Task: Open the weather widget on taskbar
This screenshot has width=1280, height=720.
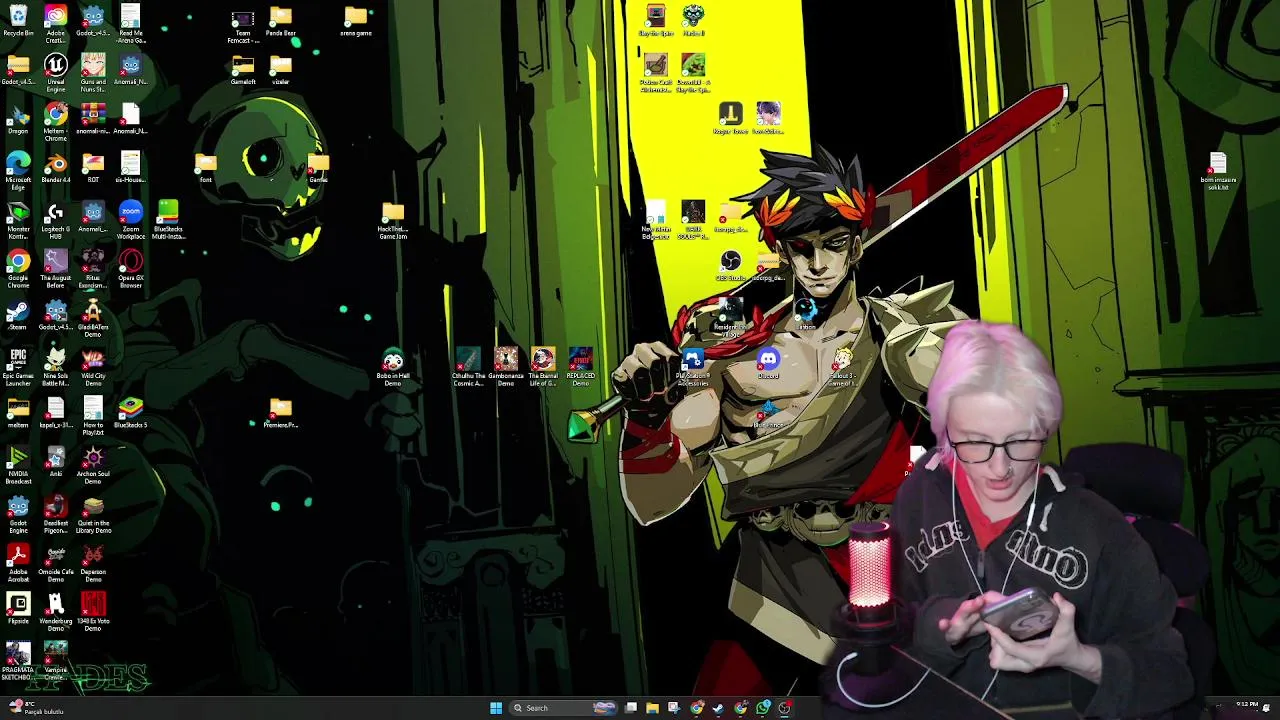Action: (36, 708)
